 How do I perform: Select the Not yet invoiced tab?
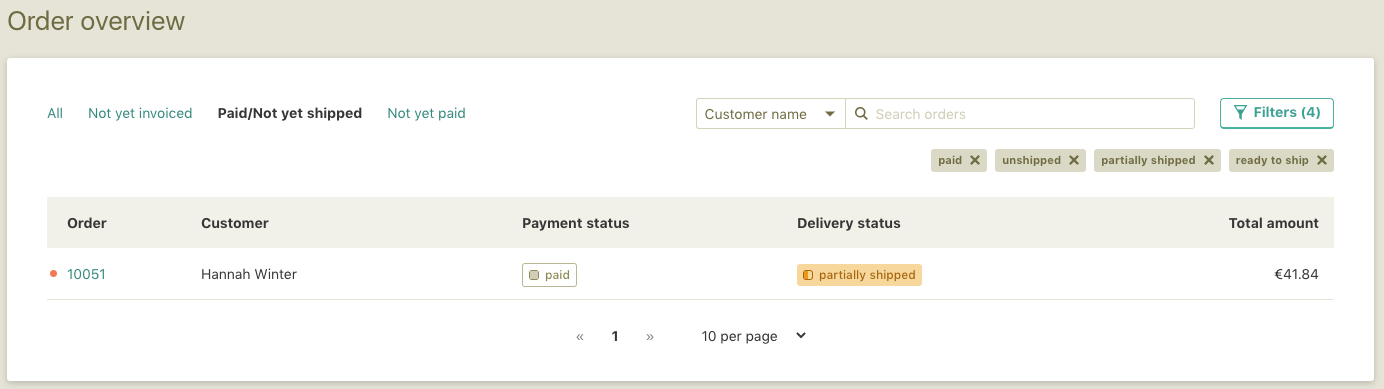[140, 113]
